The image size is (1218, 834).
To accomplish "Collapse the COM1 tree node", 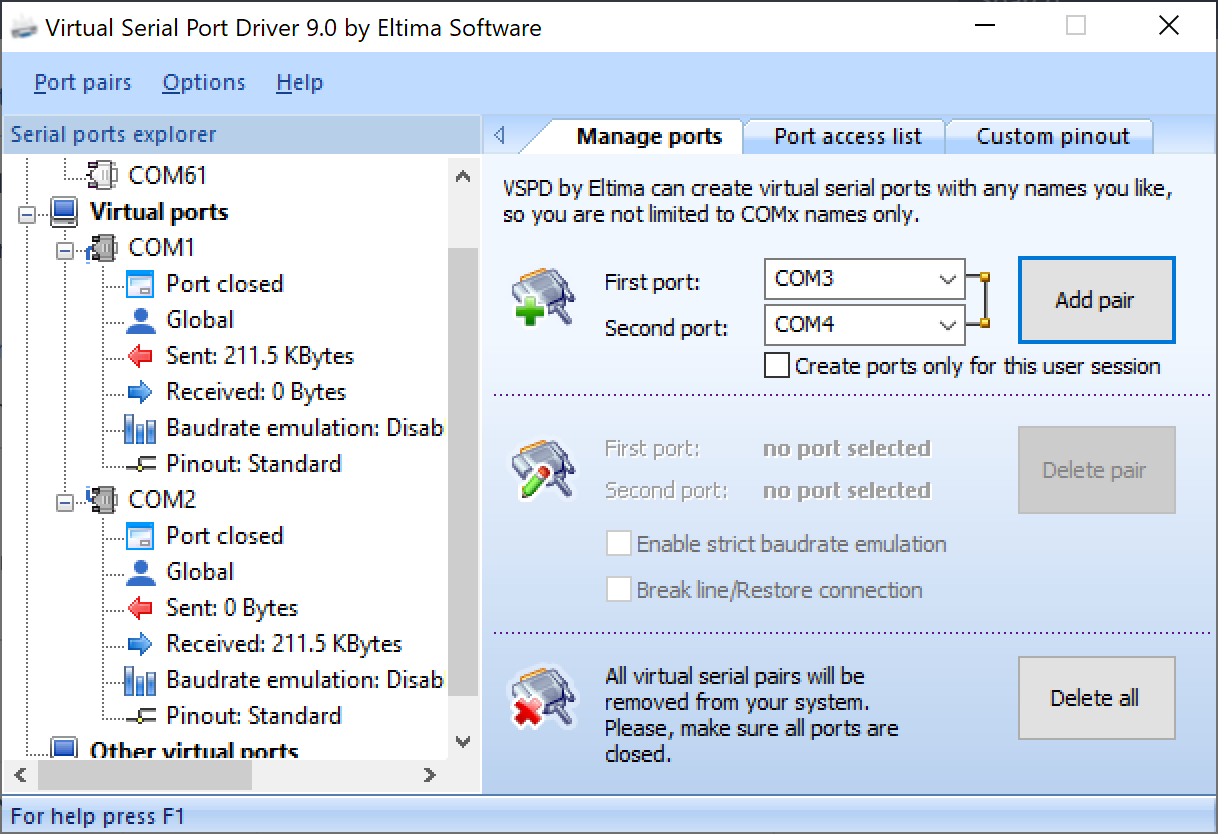I will click(x=66, y=249).
